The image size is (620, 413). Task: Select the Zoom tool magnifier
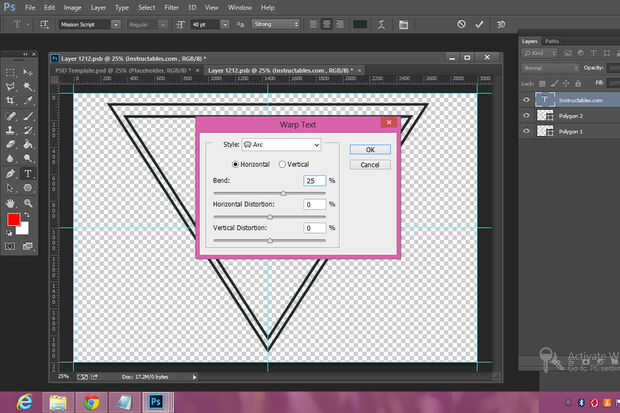[x=28, y=201]
